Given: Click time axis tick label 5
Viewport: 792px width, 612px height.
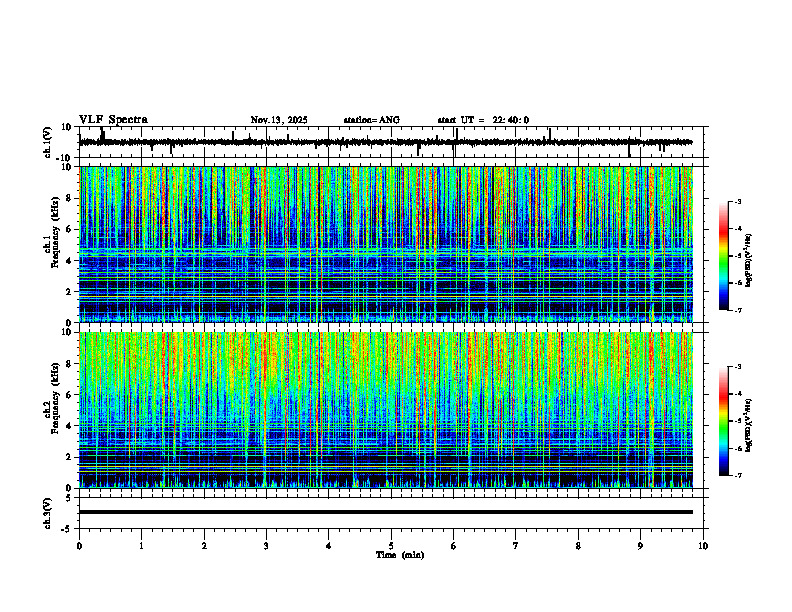Looking at the screenshot, I should coord(391,546).
